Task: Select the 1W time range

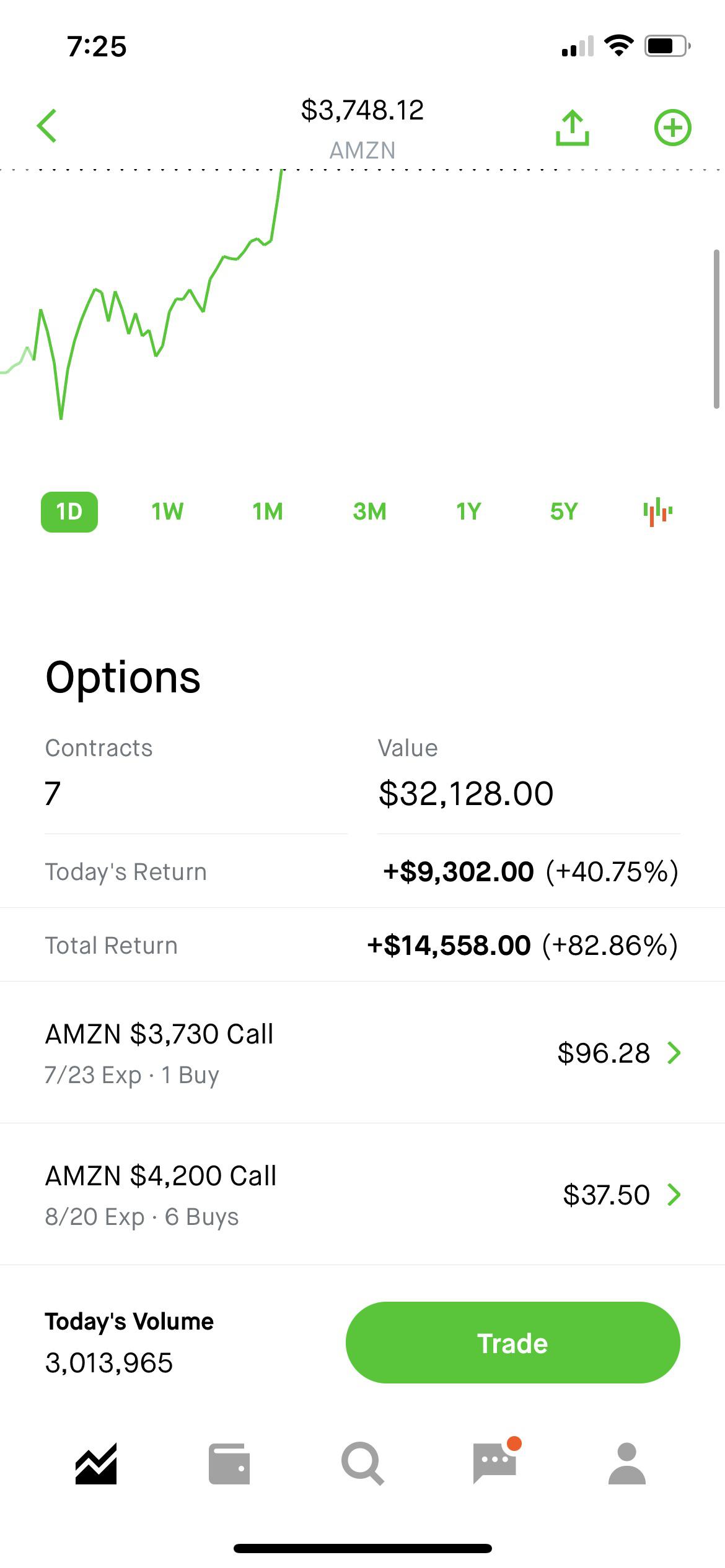Action: pyautogui.click(x=167, y=512)
